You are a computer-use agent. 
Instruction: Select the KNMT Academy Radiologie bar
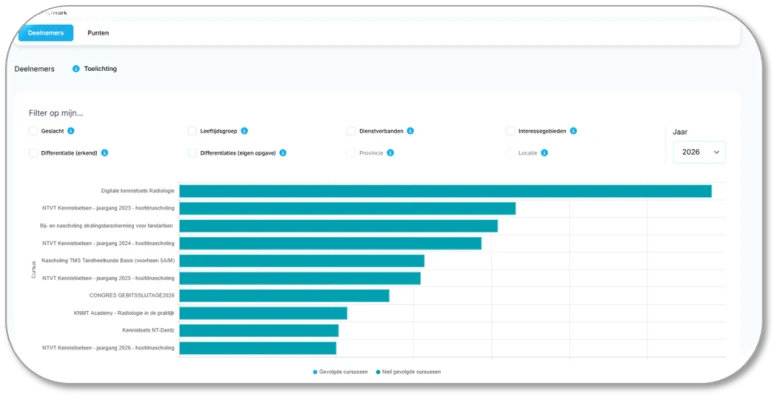(x=263, y=313)
